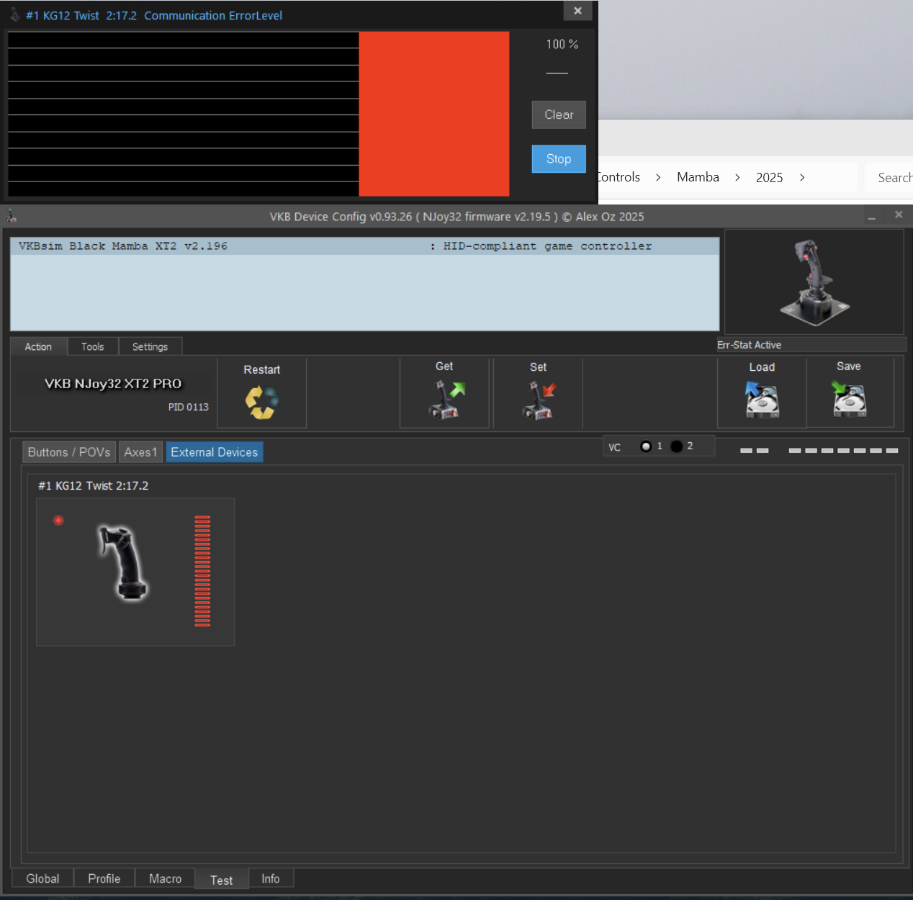Click the red segmented level meter
The height and width of the screenshot is (900, 913).
pyautogui.click(x=202, y=571)
